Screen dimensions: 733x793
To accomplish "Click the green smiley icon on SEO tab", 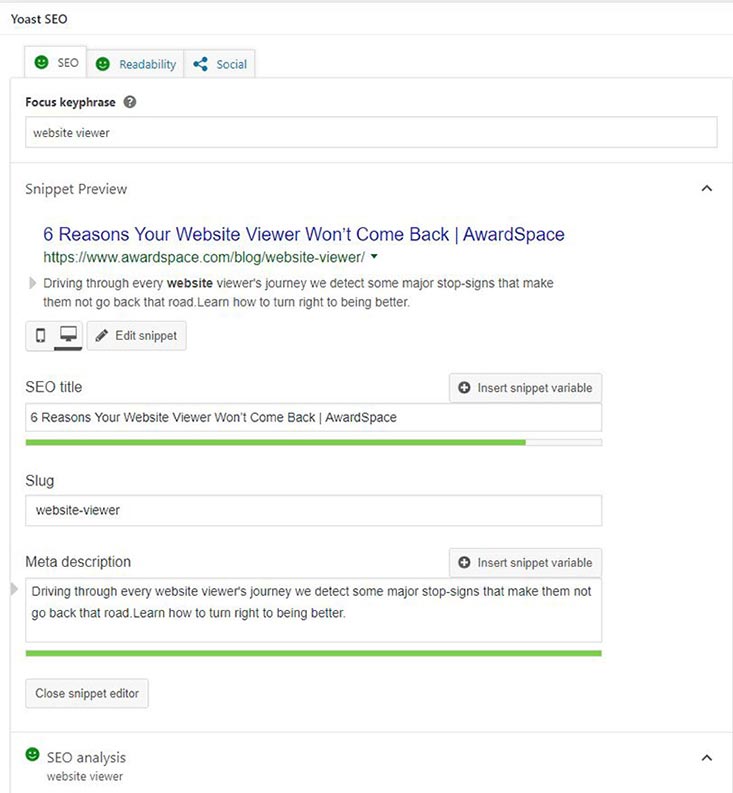I will 41,62.
